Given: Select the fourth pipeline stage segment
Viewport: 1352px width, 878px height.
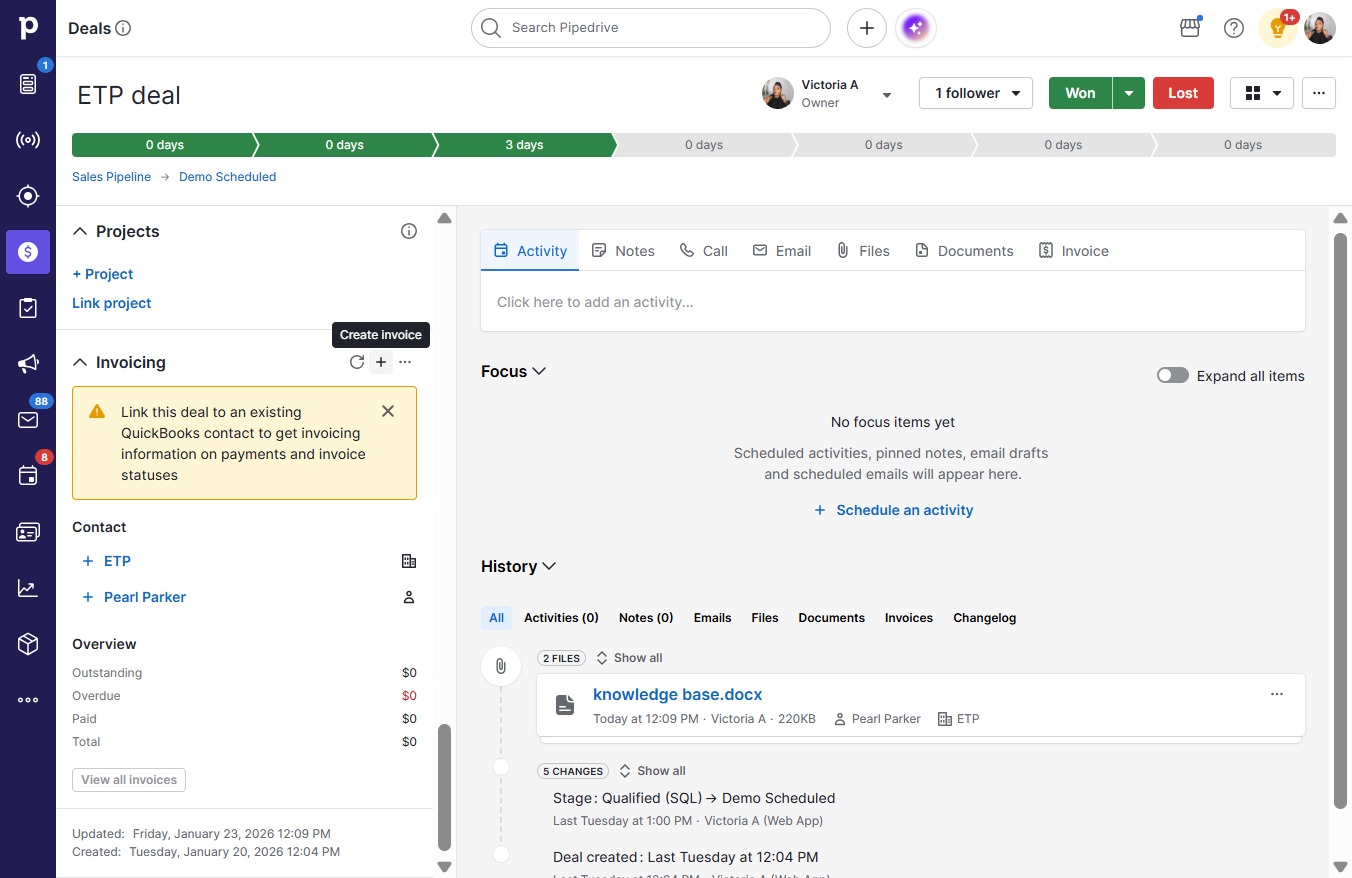Looking at the screenshot, I should coord(704,145).
